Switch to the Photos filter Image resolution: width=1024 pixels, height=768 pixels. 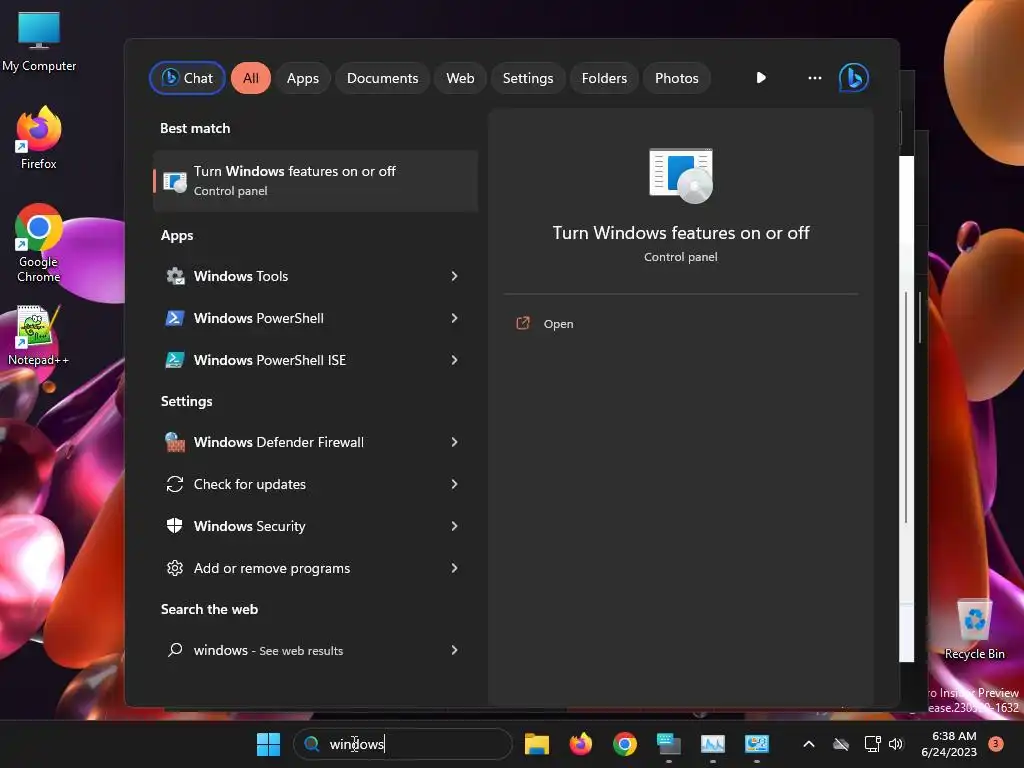(677, 78)
